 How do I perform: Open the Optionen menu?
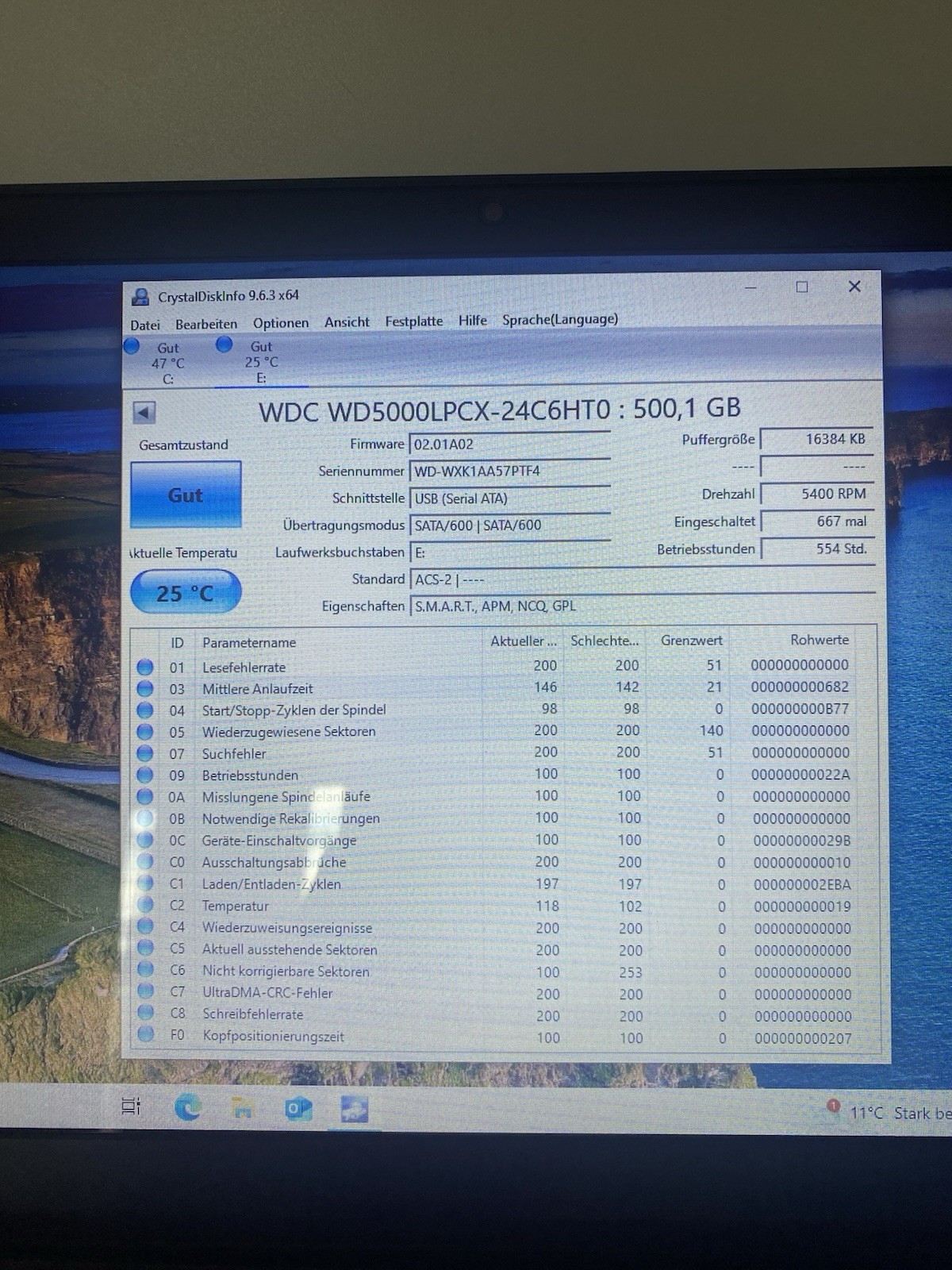click(281, 323)
